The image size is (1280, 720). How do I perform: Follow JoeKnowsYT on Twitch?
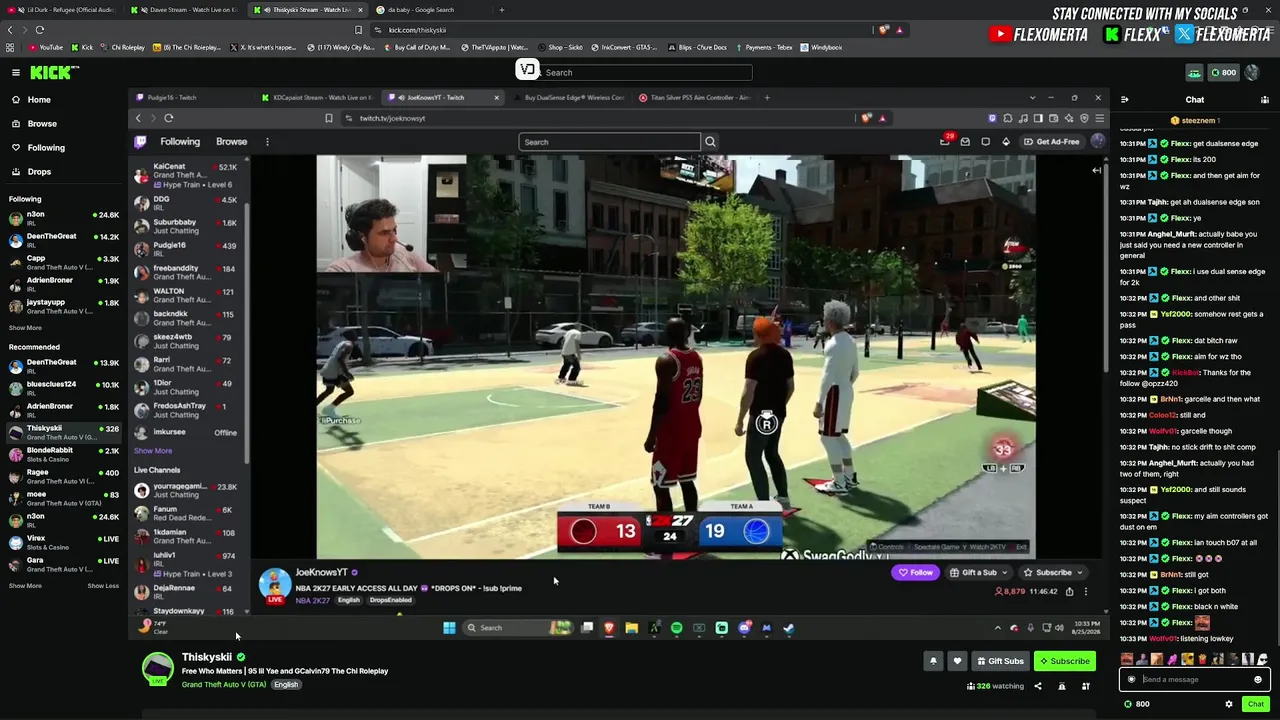(x=916, y=573)
